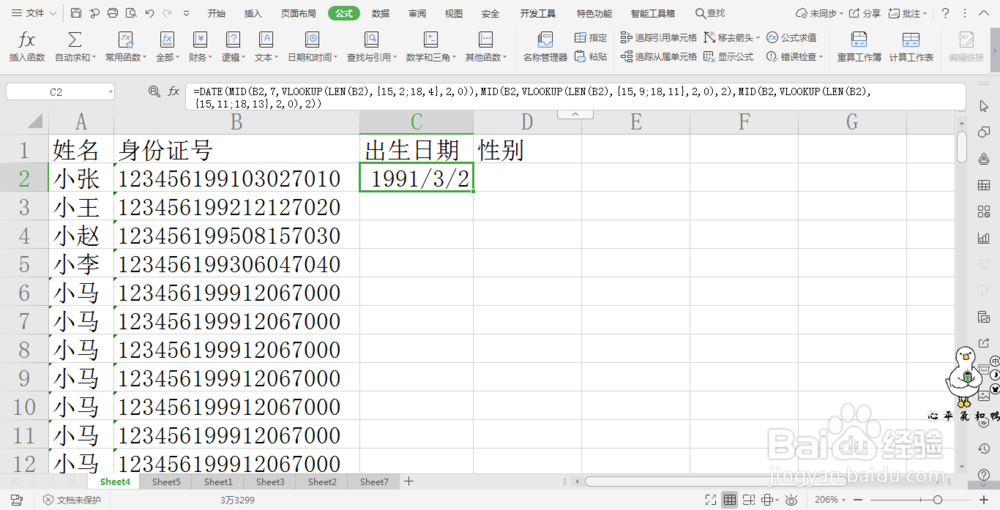
Task: Select column D header
Action: pos(527,122)
